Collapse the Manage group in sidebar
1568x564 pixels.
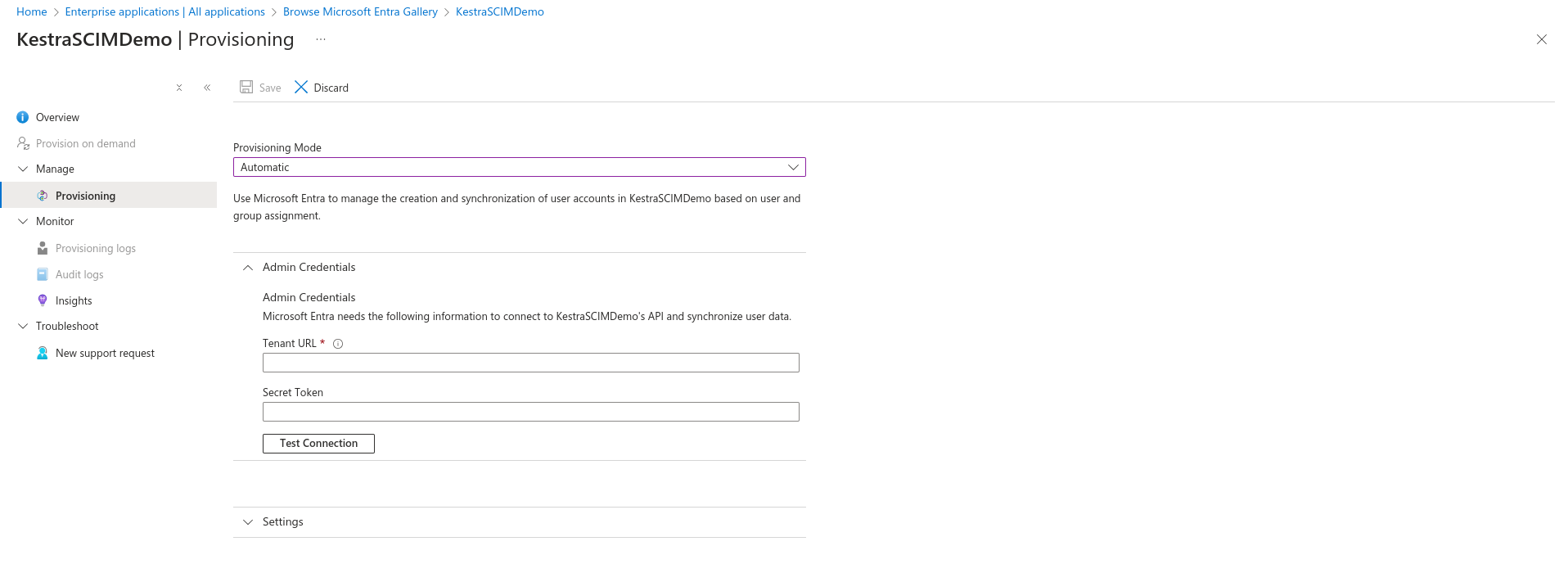pos(23,169)
